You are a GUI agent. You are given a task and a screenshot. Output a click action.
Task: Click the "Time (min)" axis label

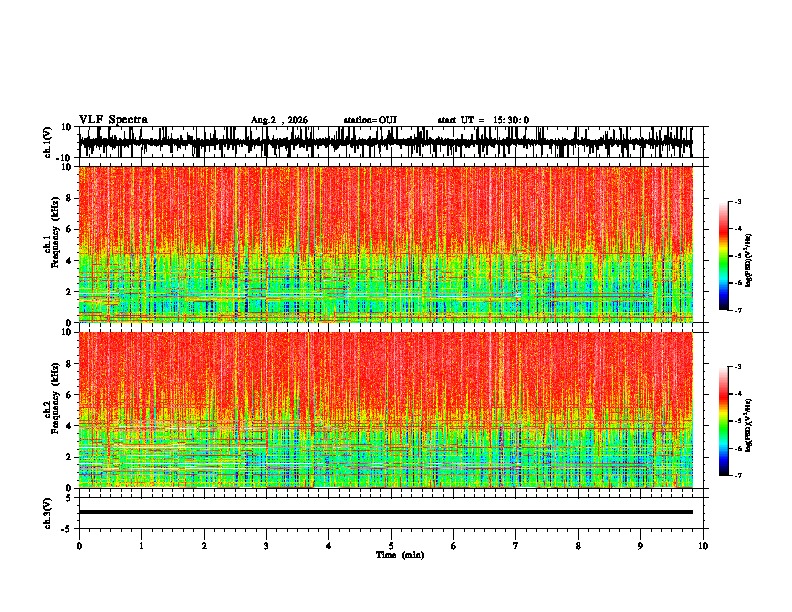click(x=400, y=555)
